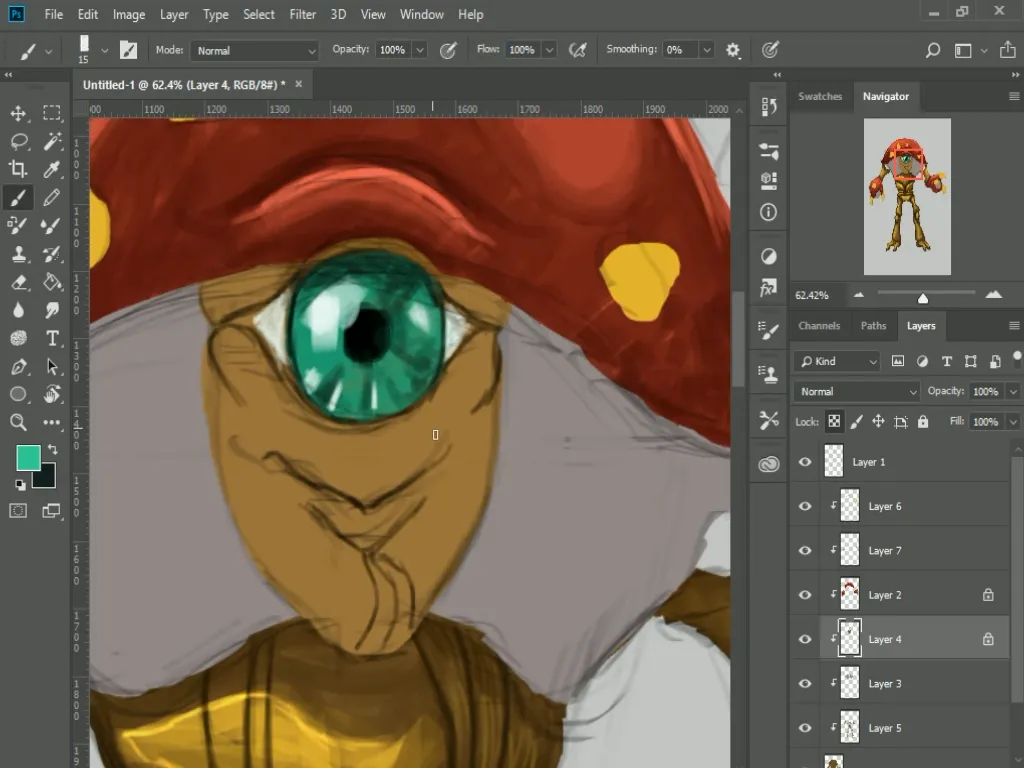Screen dimensions: 1024x768
Task: Open smoothing options gear
Action: (x=733, y=50)
